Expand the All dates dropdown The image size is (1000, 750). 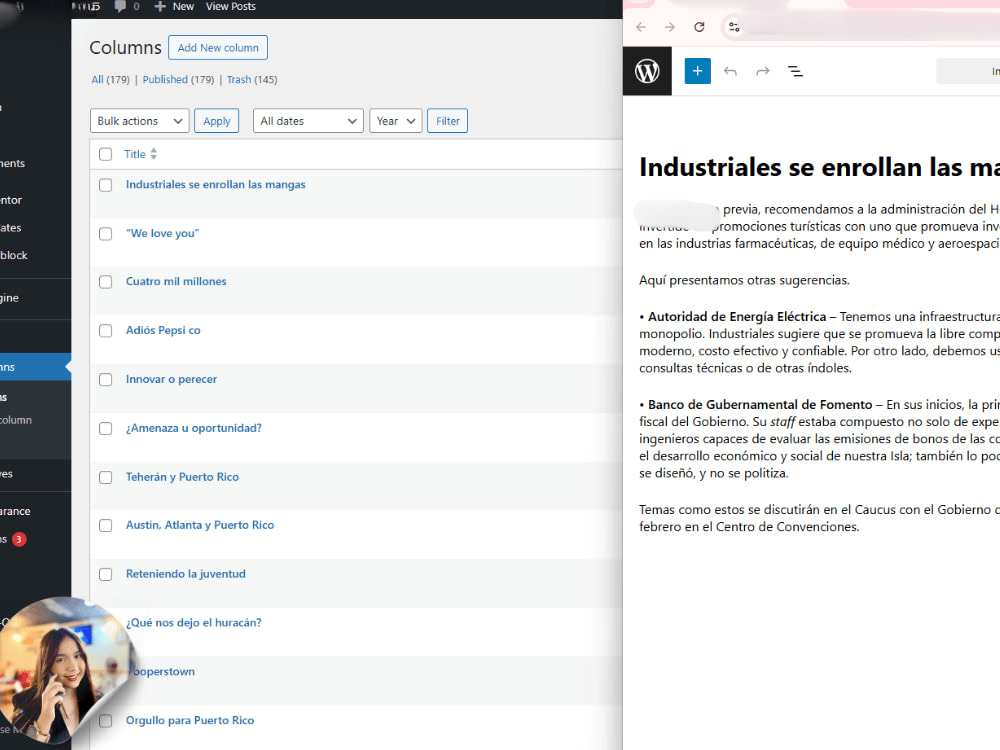pos(308,121)
